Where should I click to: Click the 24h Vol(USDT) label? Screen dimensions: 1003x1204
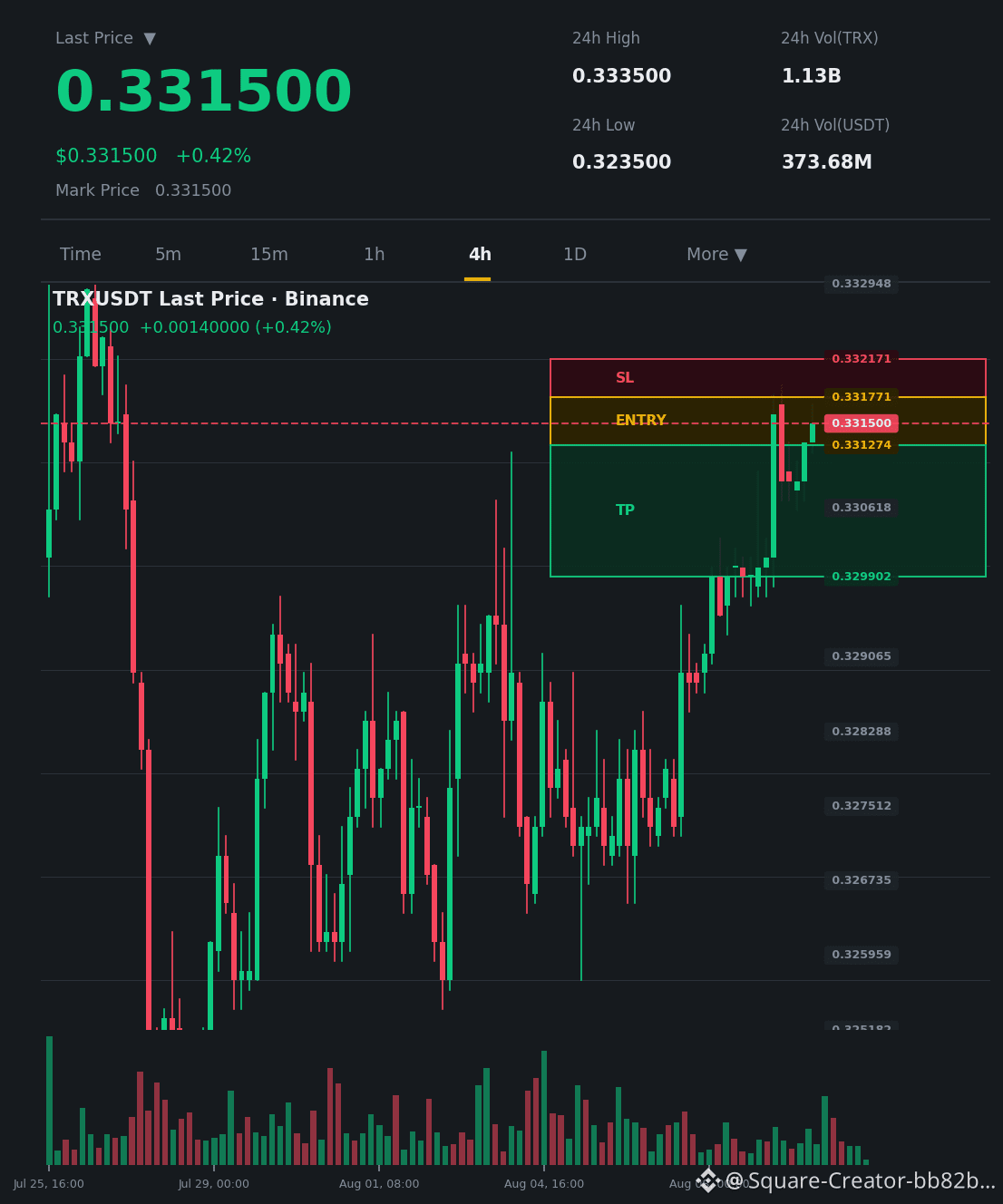tap(835, 126)
